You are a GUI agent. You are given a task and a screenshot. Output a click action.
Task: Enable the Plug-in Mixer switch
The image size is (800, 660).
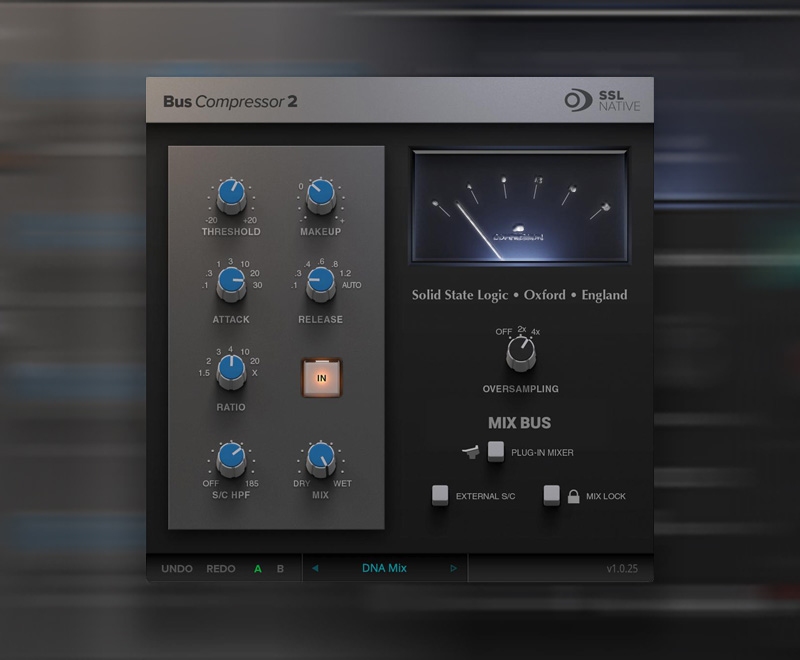[x=496, y=451]
